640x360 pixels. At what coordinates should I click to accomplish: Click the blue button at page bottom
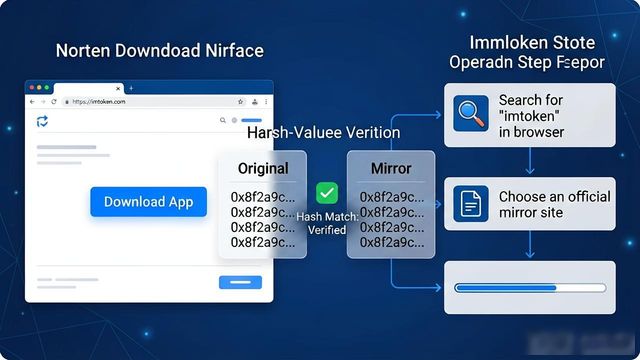pyautogui.click(x=240, y=282)
